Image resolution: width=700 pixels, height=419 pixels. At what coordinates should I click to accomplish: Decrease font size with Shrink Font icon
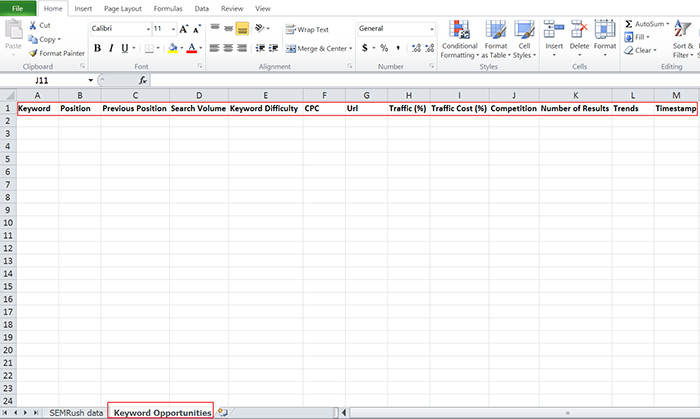pos(196,29)
